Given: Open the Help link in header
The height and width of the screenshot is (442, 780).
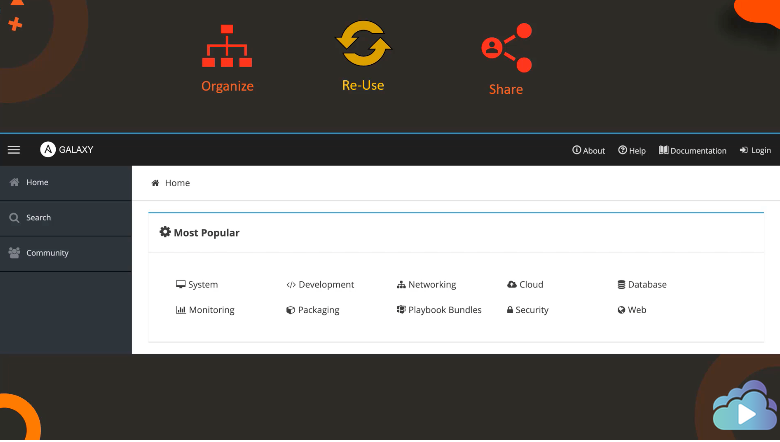Looking at the screenshot, I should [x=632, y=150].
